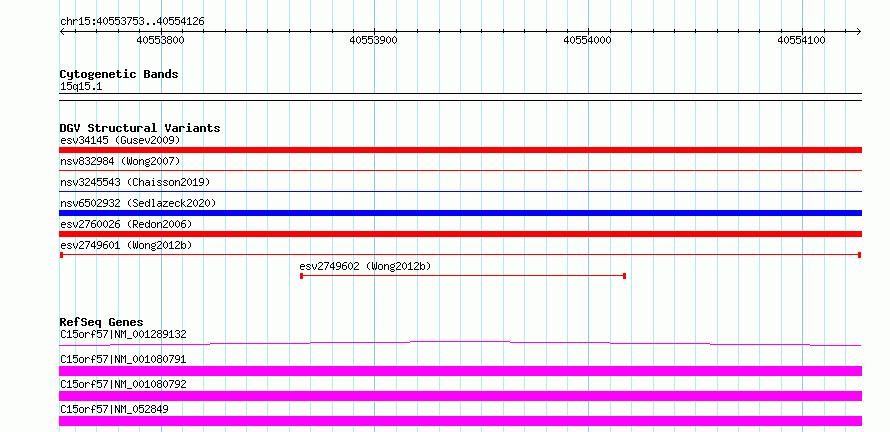Screen dimensions: 890x432
Task: Open esv34145 (Gusev2009) variant label
Action: 120,140
